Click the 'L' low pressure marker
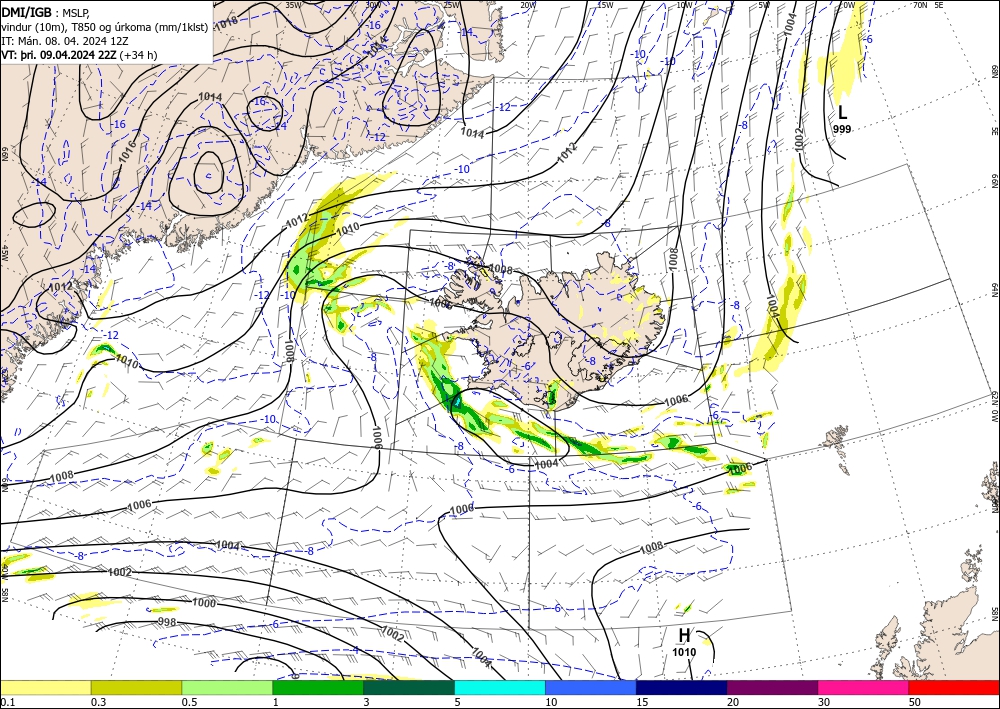The height and width of the screenshot is (709, 1000). tap(842, 113)
